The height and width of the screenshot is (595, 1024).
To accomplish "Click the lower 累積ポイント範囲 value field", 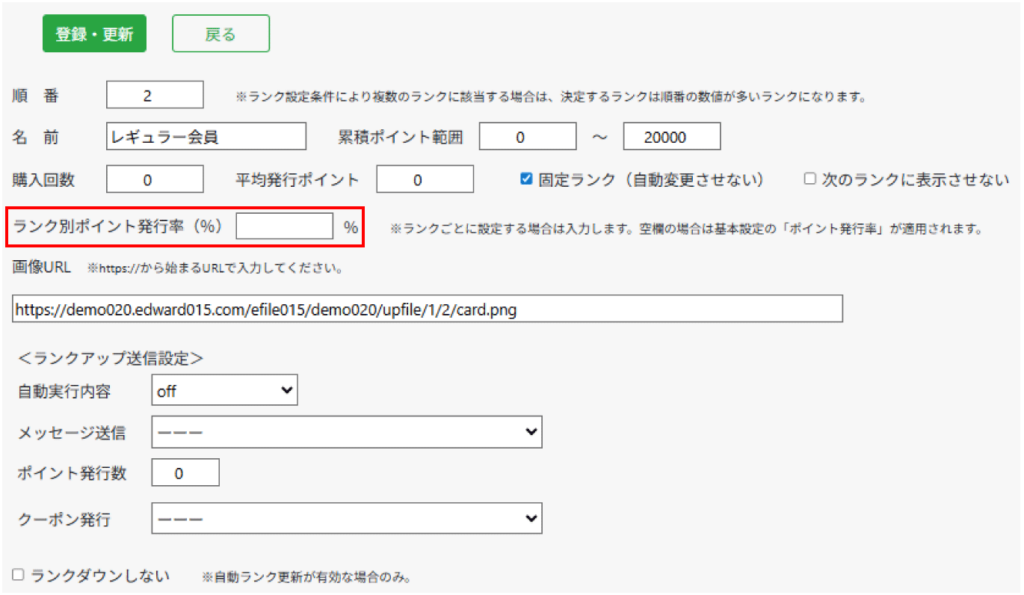I will pyautogui.click(x=528, y=135).
